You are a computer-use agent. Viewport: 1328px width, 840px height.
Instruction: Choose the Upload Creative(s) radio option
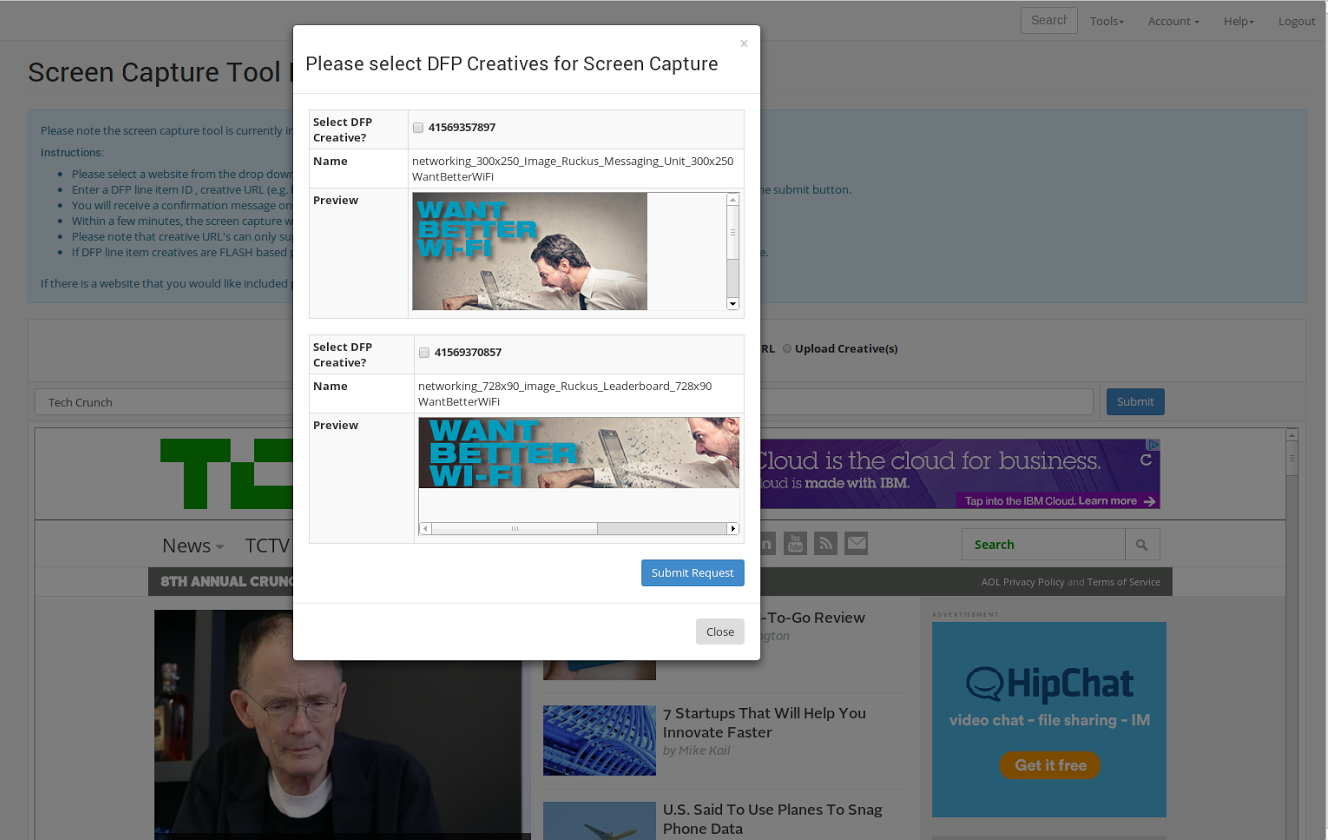click(787, 349)
